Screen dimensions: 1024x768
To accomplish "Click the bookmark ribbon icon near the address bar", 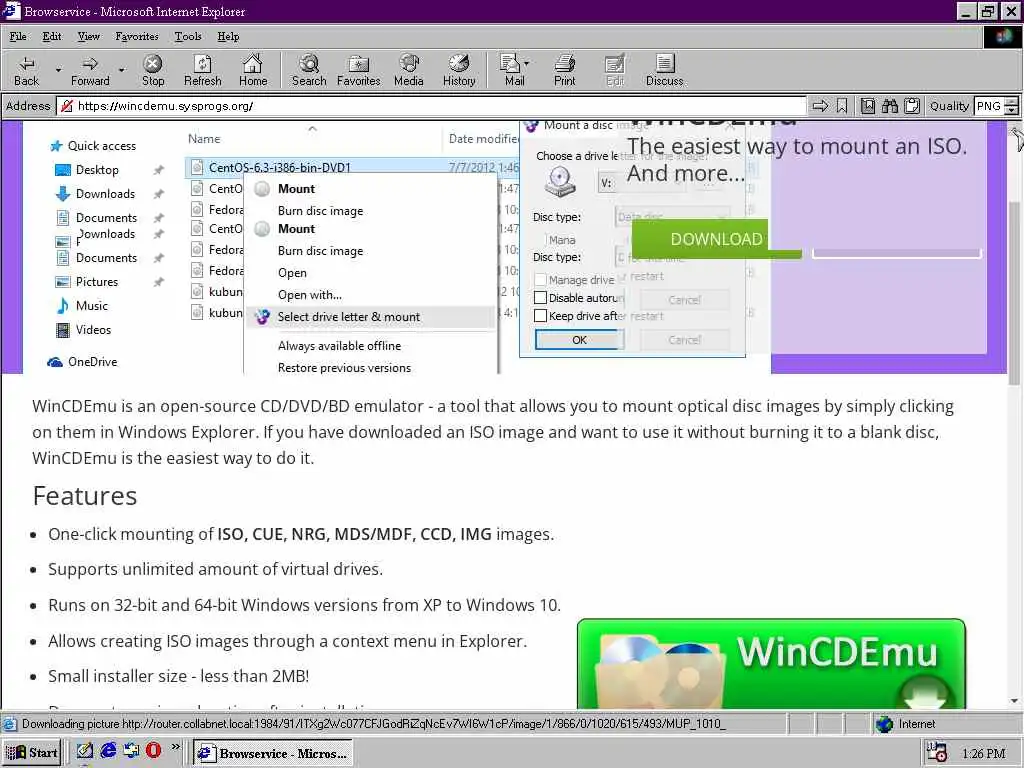I will click(842, 106).
